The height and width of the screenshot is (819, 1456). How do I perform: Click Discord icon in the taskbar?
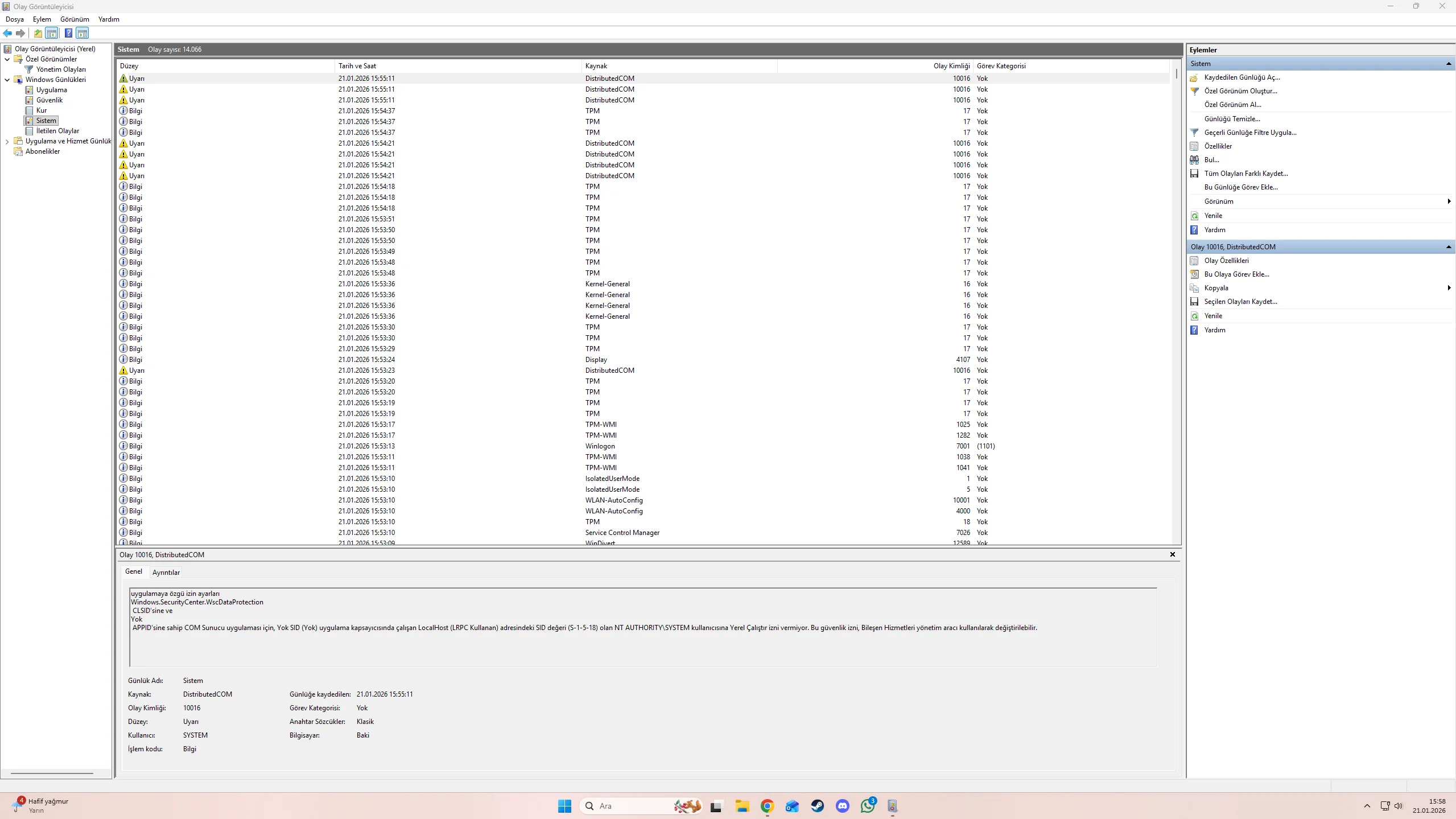tap(842, 806)
